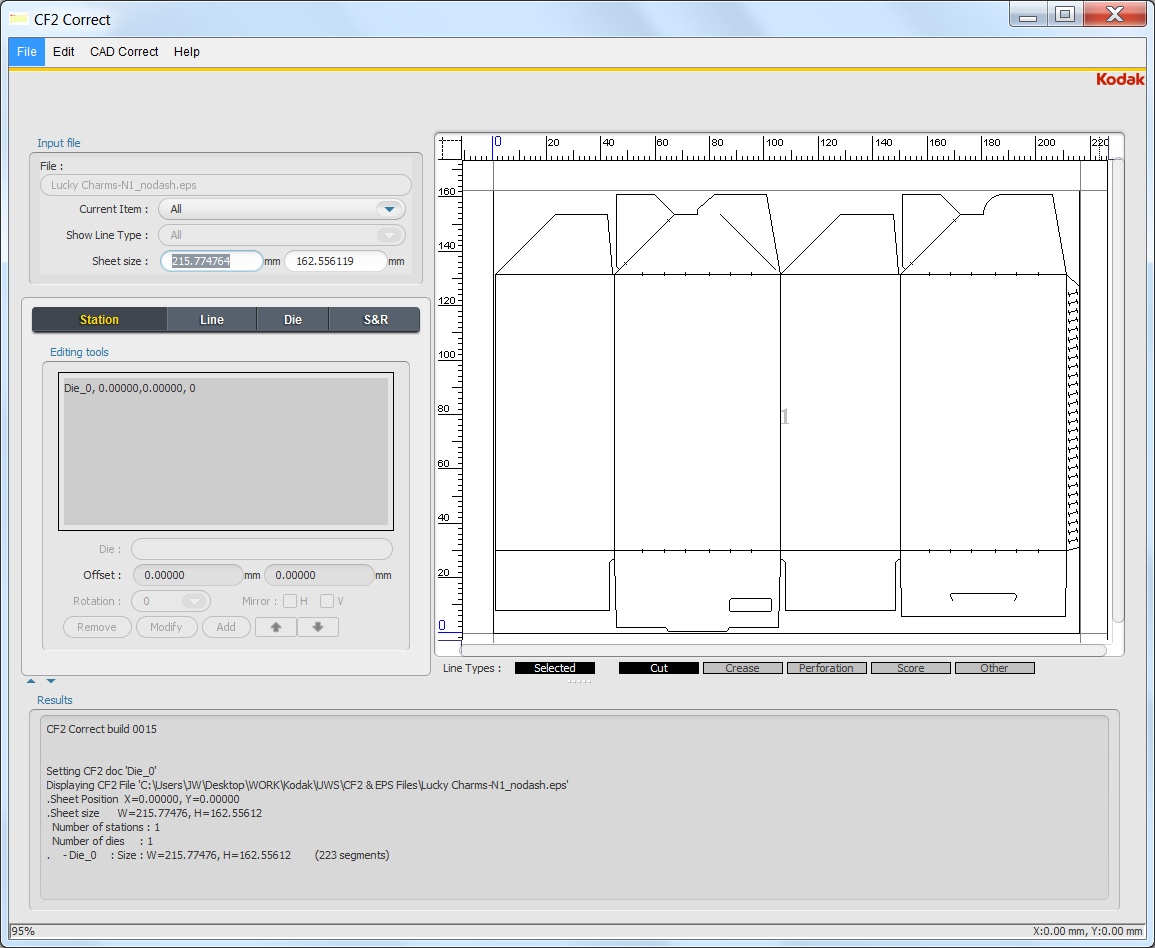Switch to the S&R tab
Viewport: 1155px width, 948px height.
pos(375,320)
